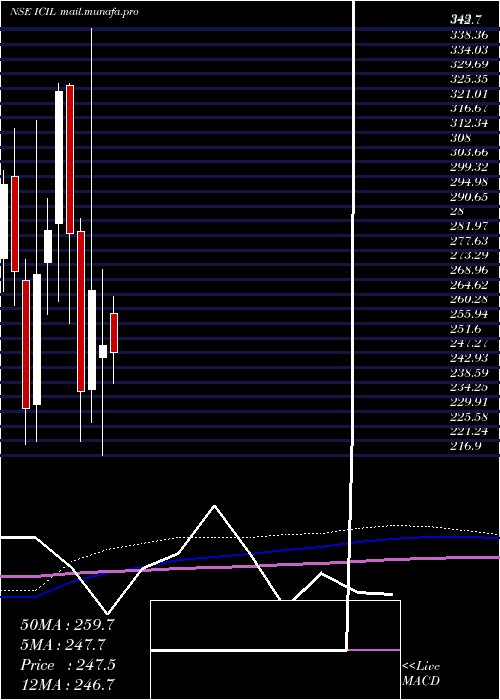Click the NSE ICIL mail.munafa.pro title text
This screenshot has height=700, width=500.
(x=74, y=12)
